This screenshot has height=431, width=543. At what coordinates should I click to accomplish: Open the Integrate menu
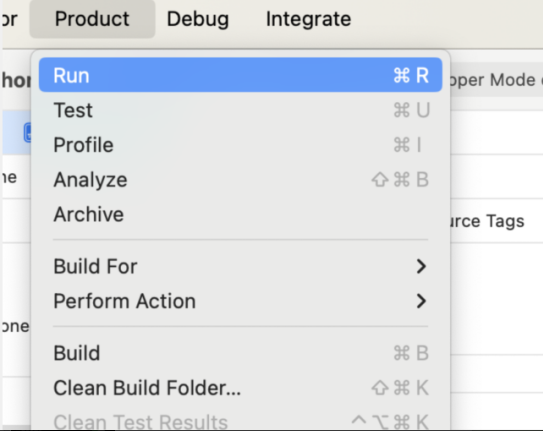[308, 19]
